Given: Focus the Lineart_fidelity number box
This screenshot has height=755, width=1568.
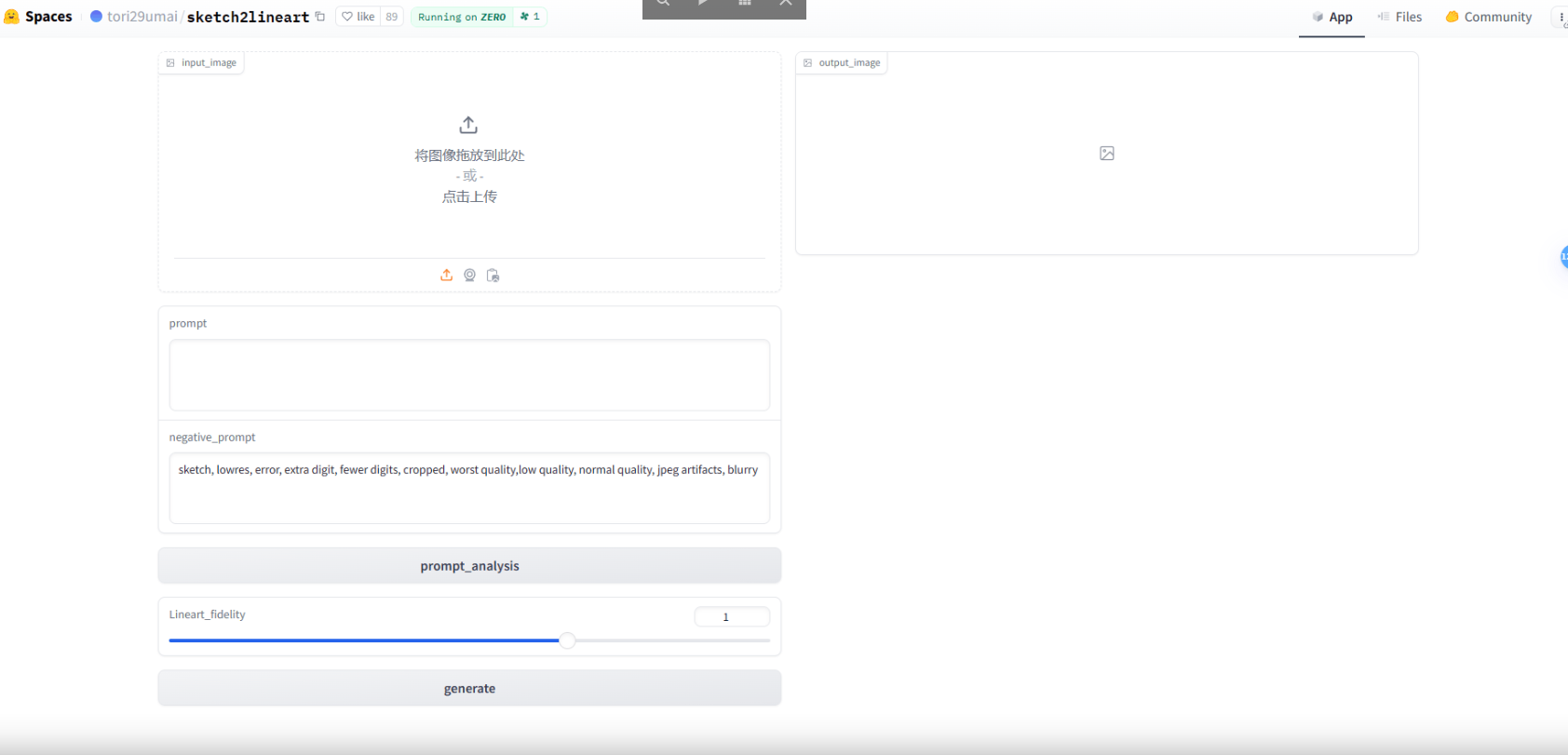Looking at the screenshot, I should click(732, 616).
